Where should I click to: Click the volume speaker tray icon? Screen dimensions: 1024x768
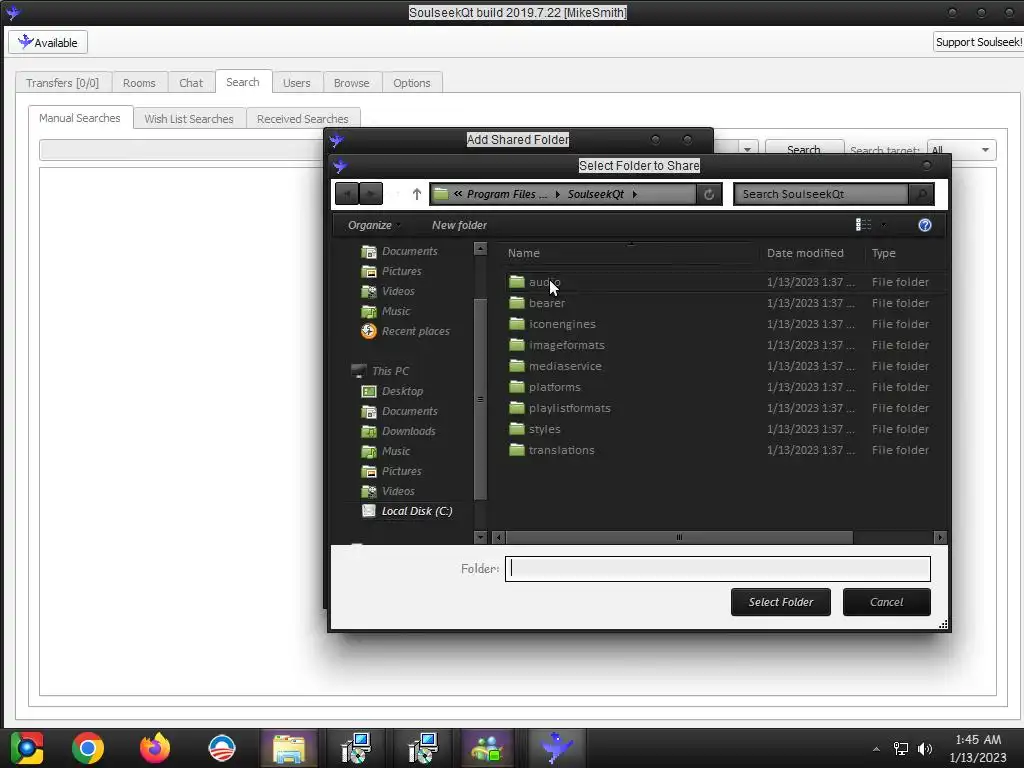tap(925, 749)
